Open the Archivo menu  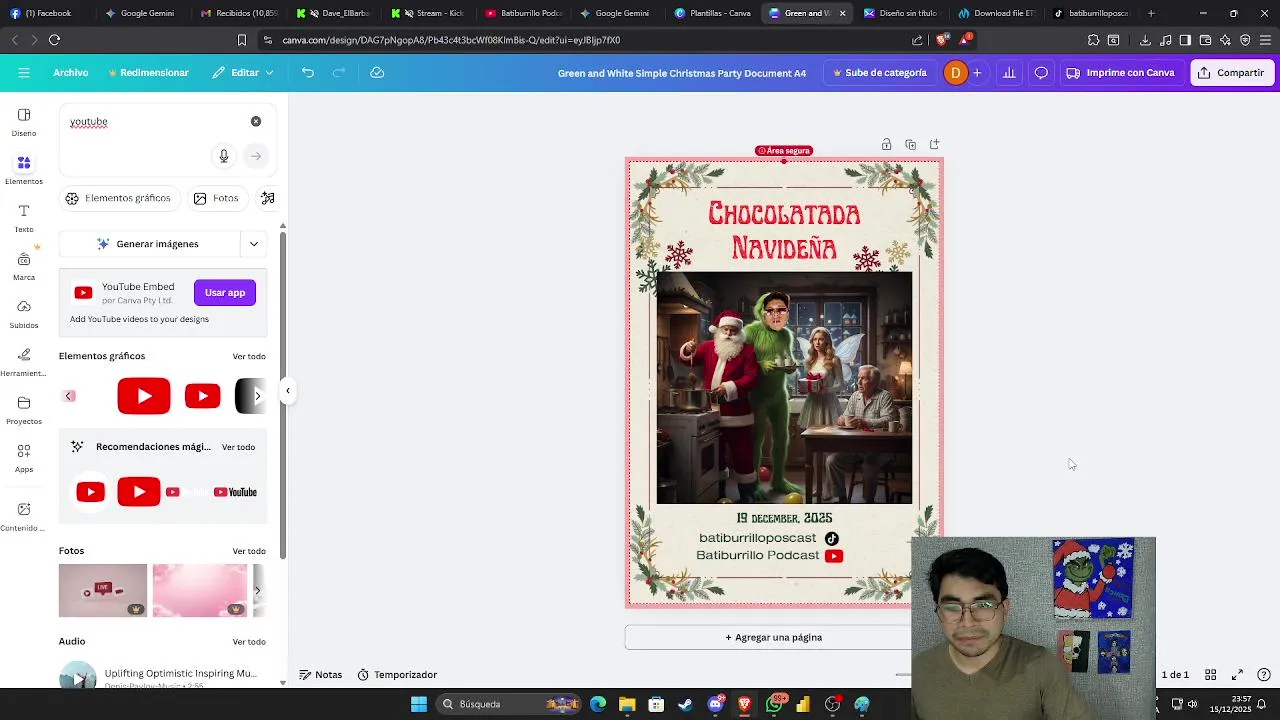[71, 73]
